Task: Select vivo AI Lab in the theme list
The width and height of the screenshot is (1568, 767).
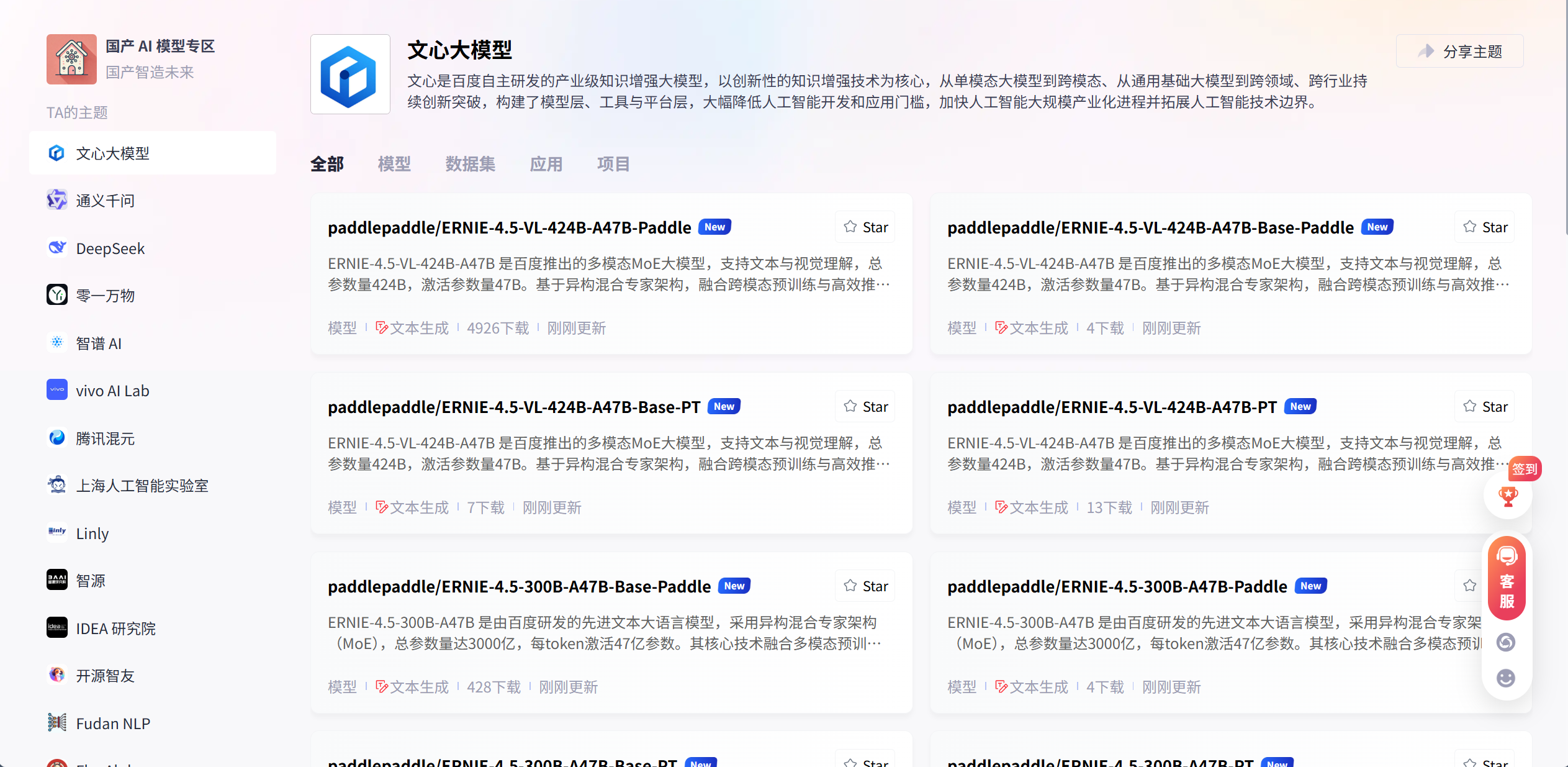Action: (x=153, y=390)
